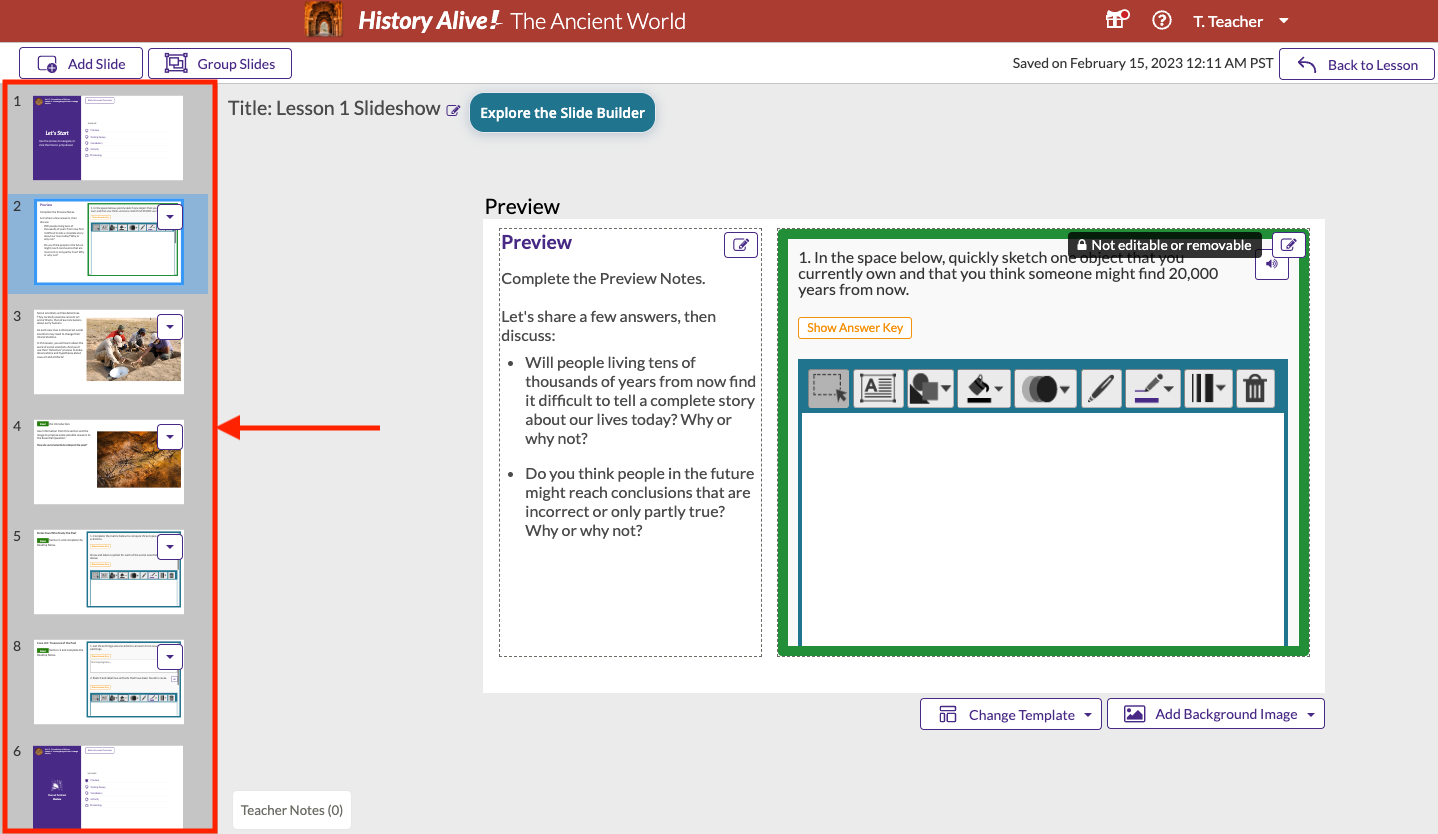Open slide 3's options dropdown arrow
Screen dimensions: 1438x834
click(169, 326)
